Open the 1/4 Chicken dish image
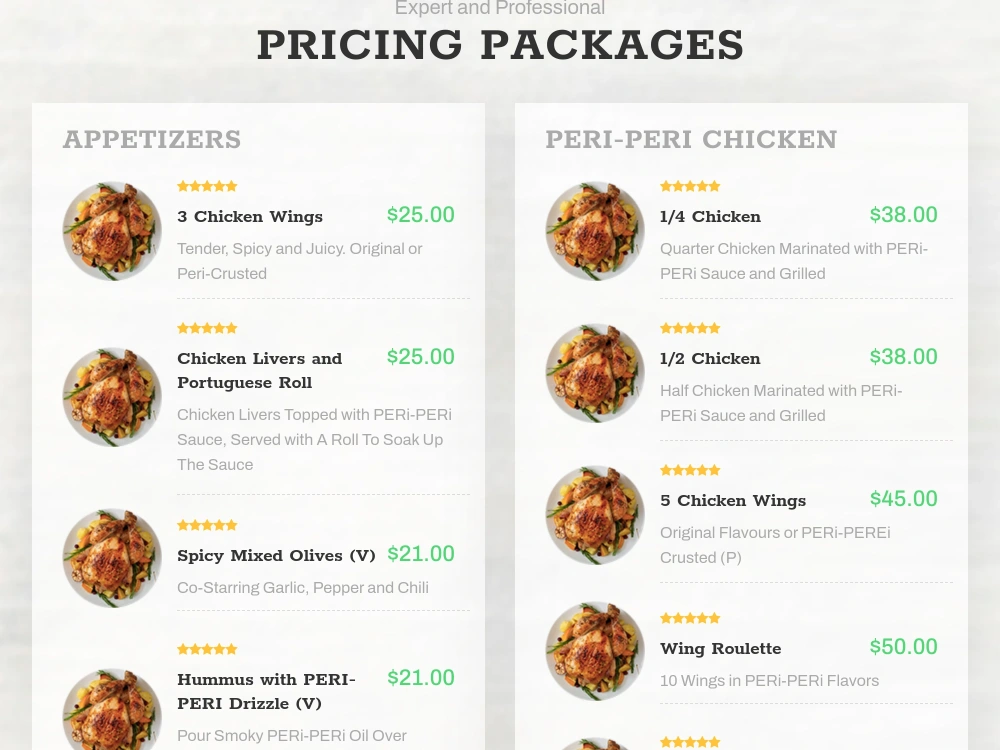Viewport: 1000px width, 750px height. point(595,231)
